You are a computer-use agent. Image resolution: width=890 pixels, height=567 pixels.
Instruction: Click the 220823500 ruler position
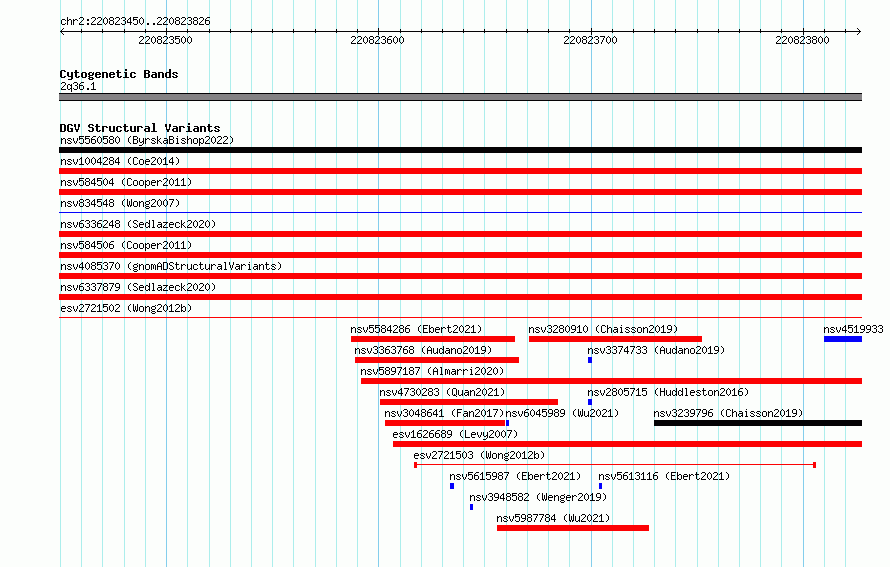coord(165,40)
